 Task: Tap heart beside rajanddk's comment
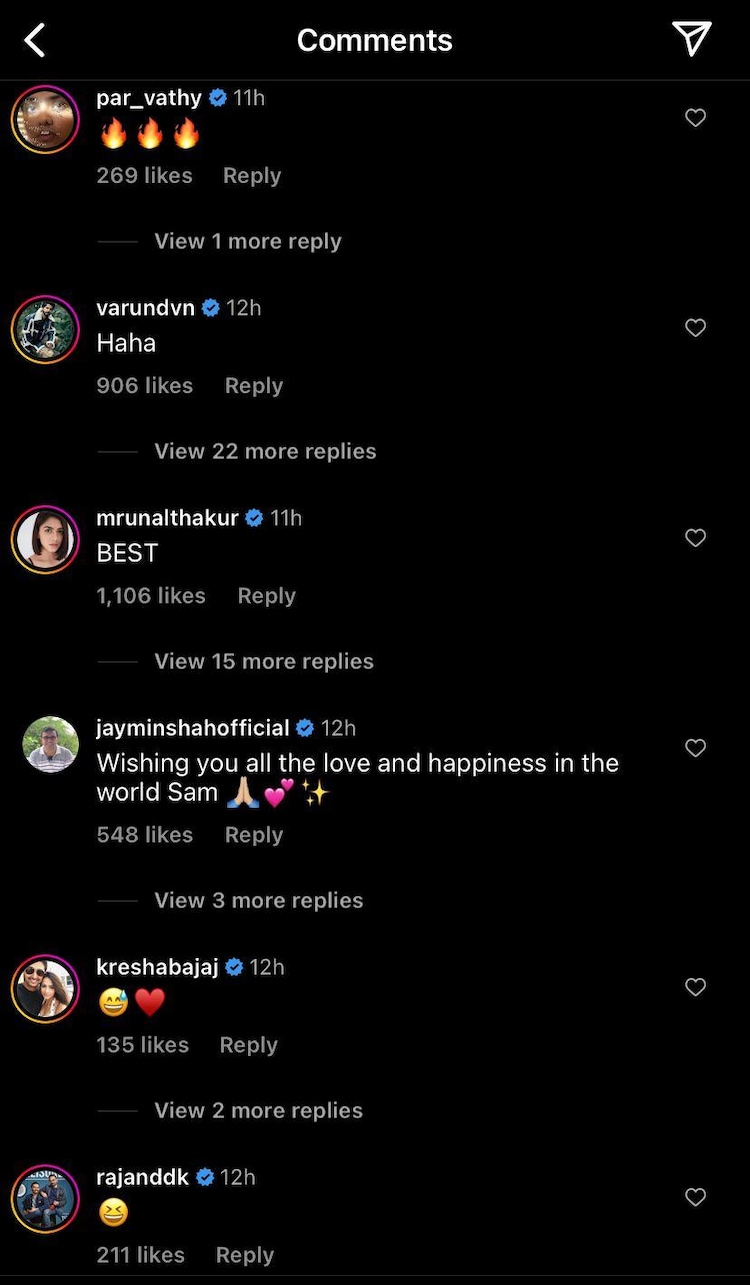[695, 1197]
